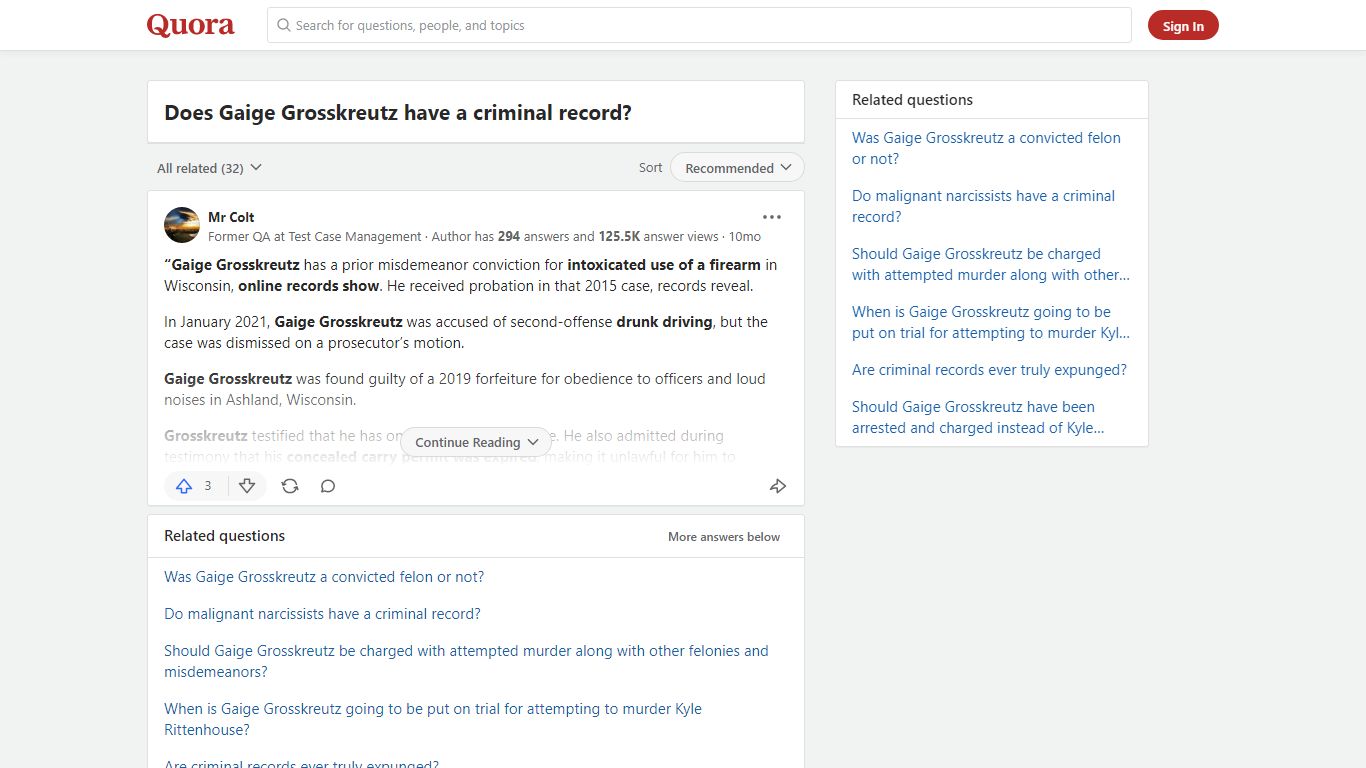The height and width of the screenshot is (768, 1366).
Task: Open Mr Colt author name link
Action: (231, 217)
